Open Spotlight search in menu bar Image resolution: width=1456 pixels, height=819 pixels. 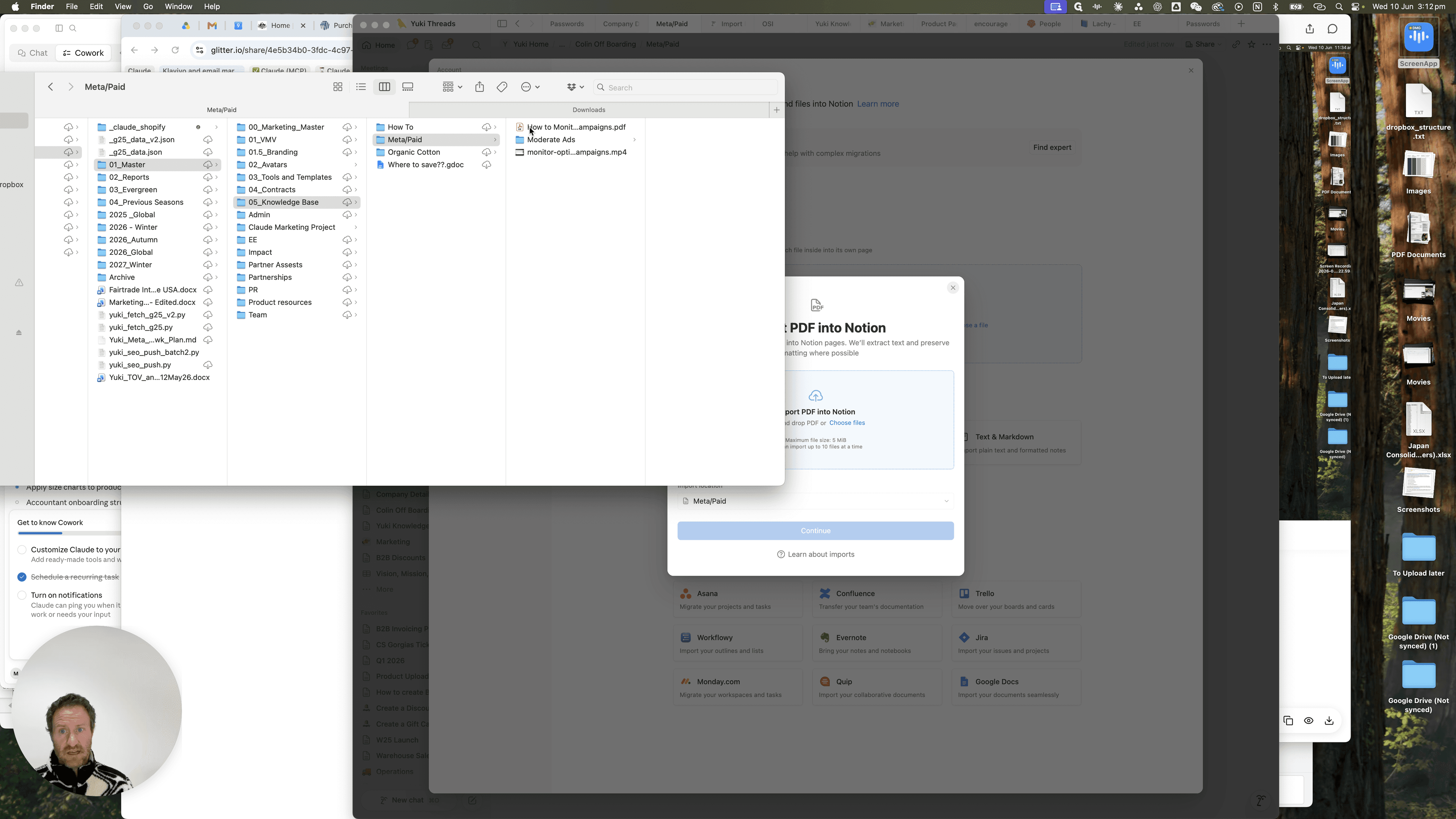[x=1339, y=7]
